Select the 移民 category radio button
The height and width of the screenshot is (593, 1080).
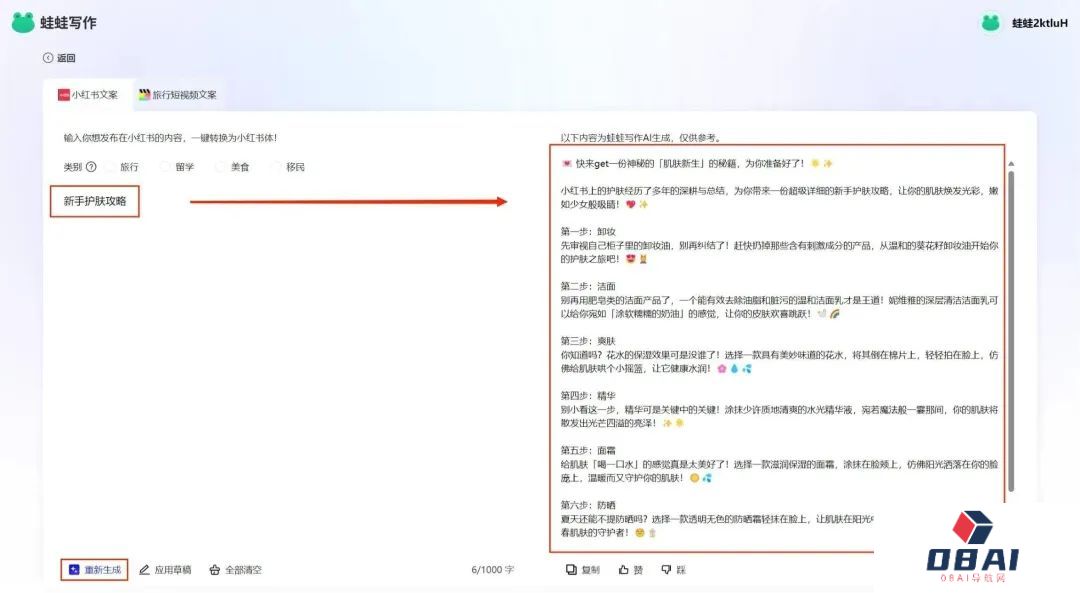click(x=277, y=166)
